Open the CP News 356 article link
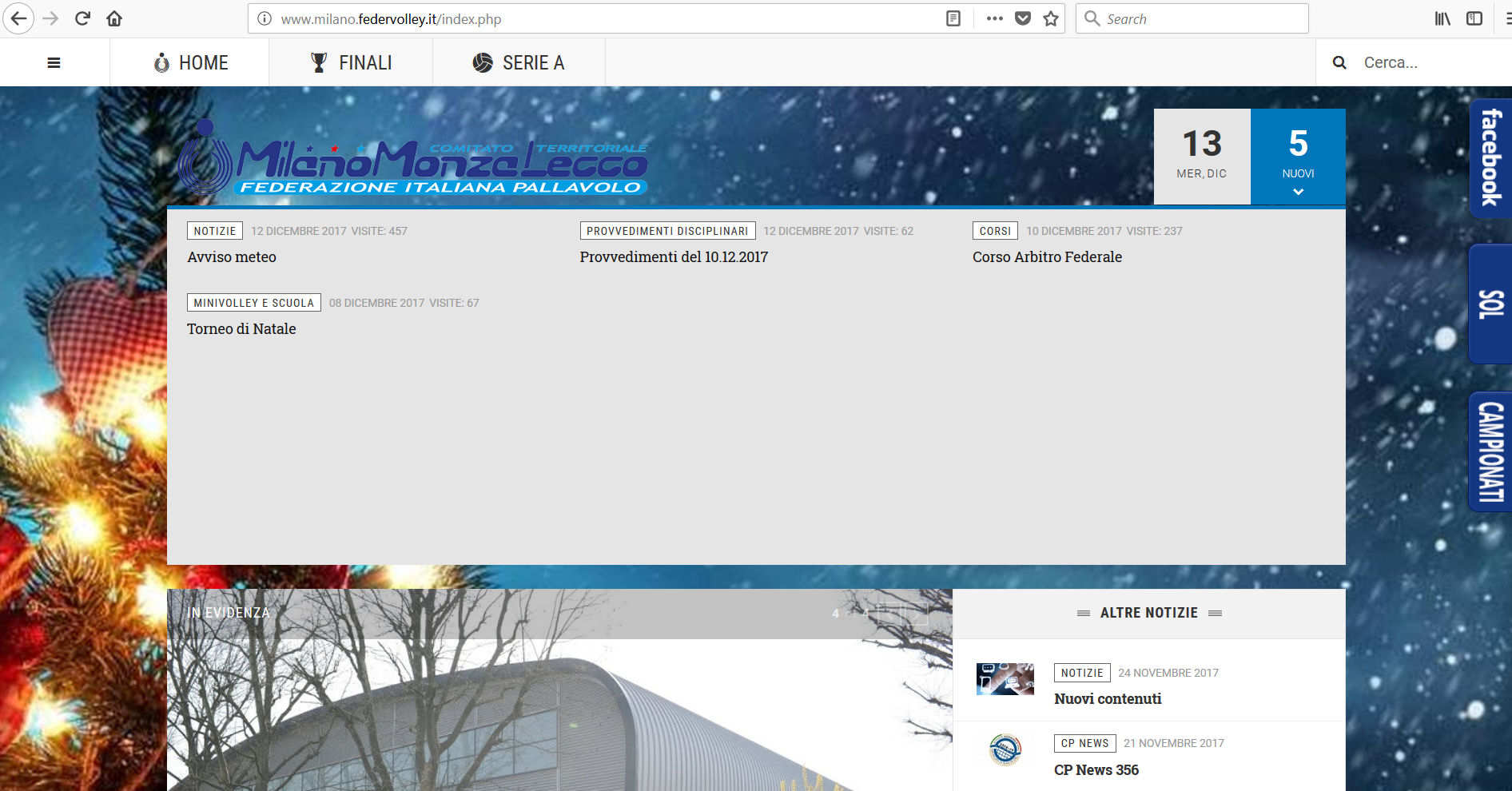 (x=1096, y=770)
